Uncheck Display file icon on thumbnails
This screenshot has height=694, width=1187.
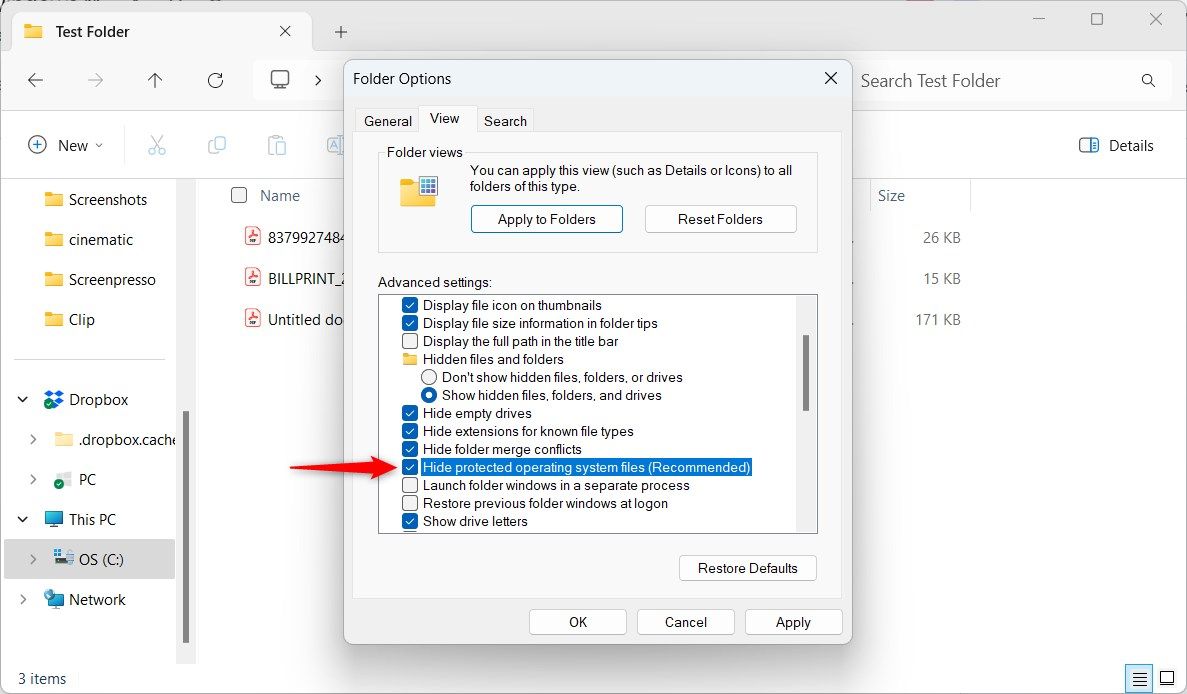[410, 305]
